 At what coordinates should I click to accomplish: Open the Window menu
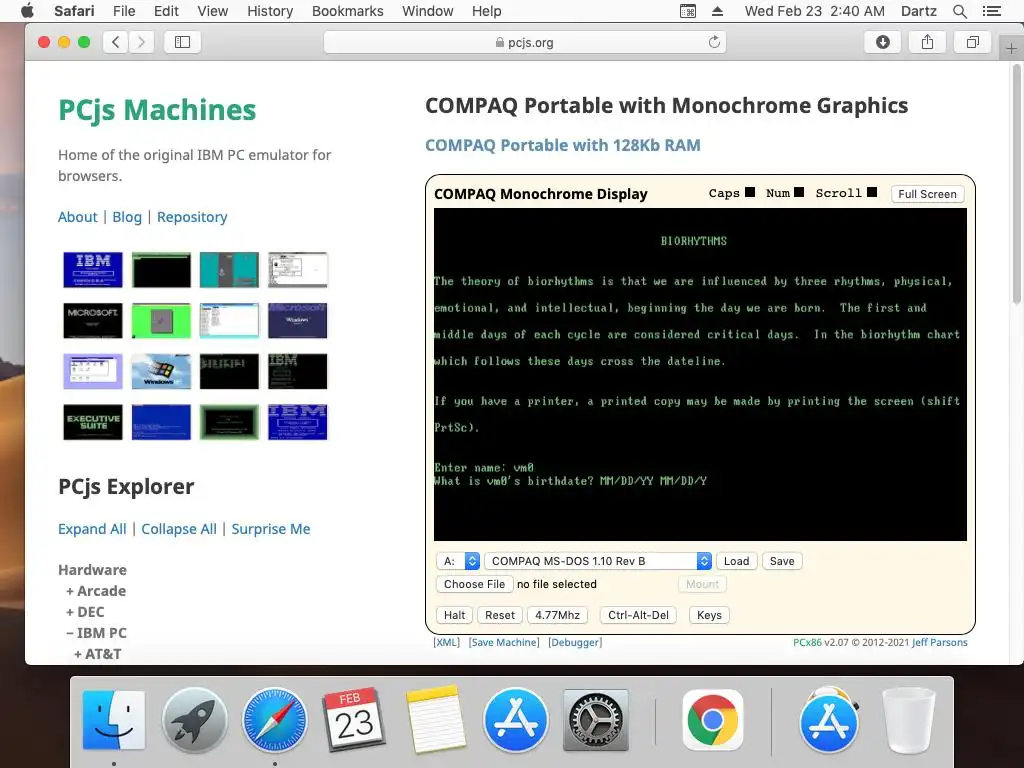428,11
